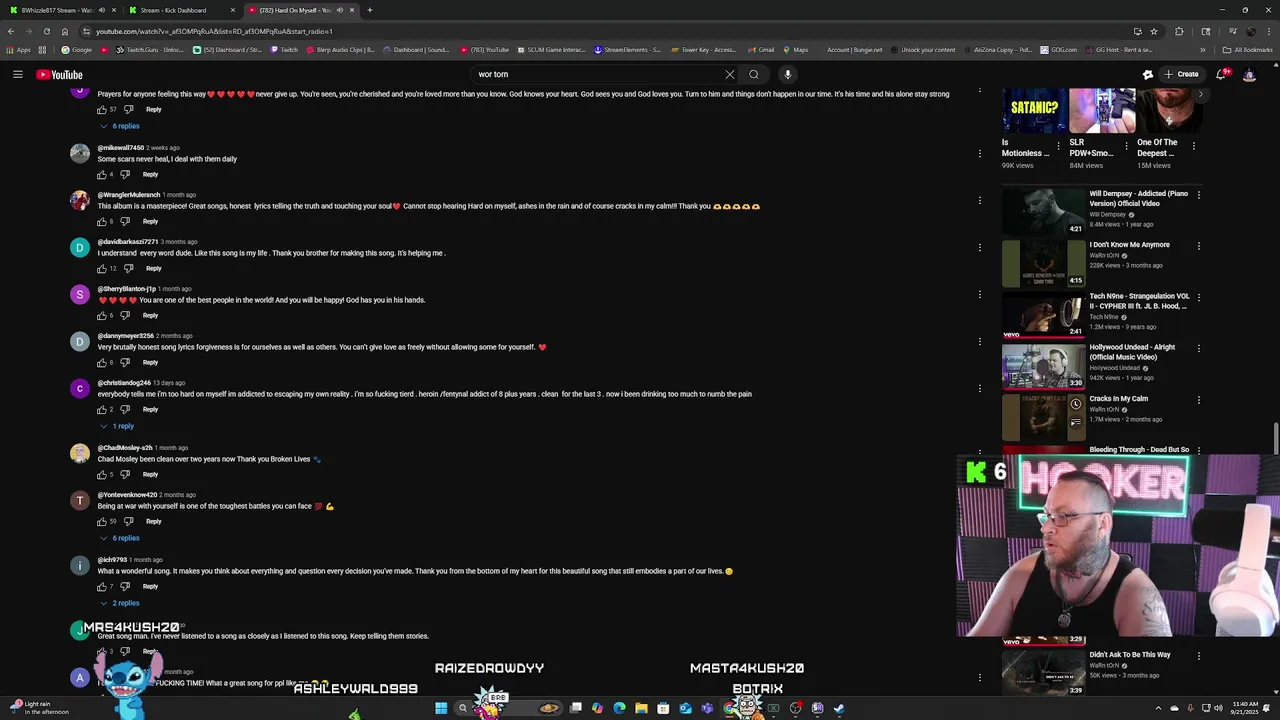
Task: Open options menu for Cracks In My Calm
Action: click(1199, 399)
